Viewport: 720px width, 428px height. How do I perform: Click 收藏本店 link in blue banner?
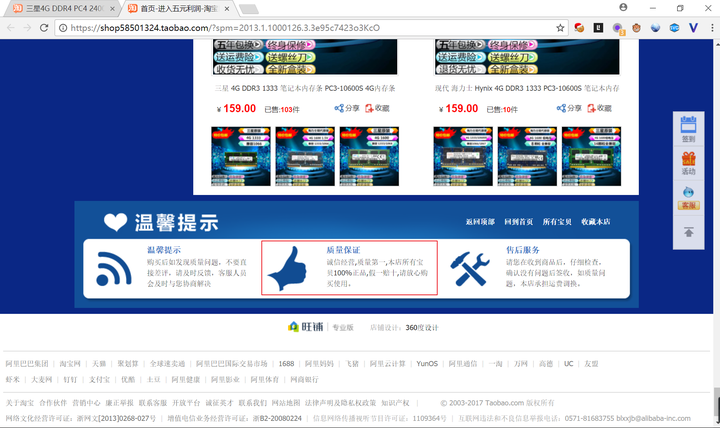596,222
